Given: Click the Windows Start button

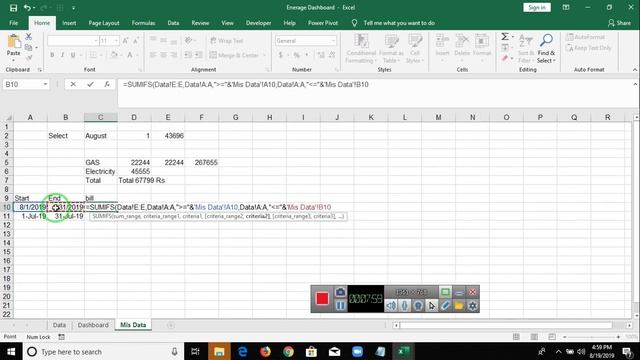Looking at the screenshot, I should click(x=11, y=351).
